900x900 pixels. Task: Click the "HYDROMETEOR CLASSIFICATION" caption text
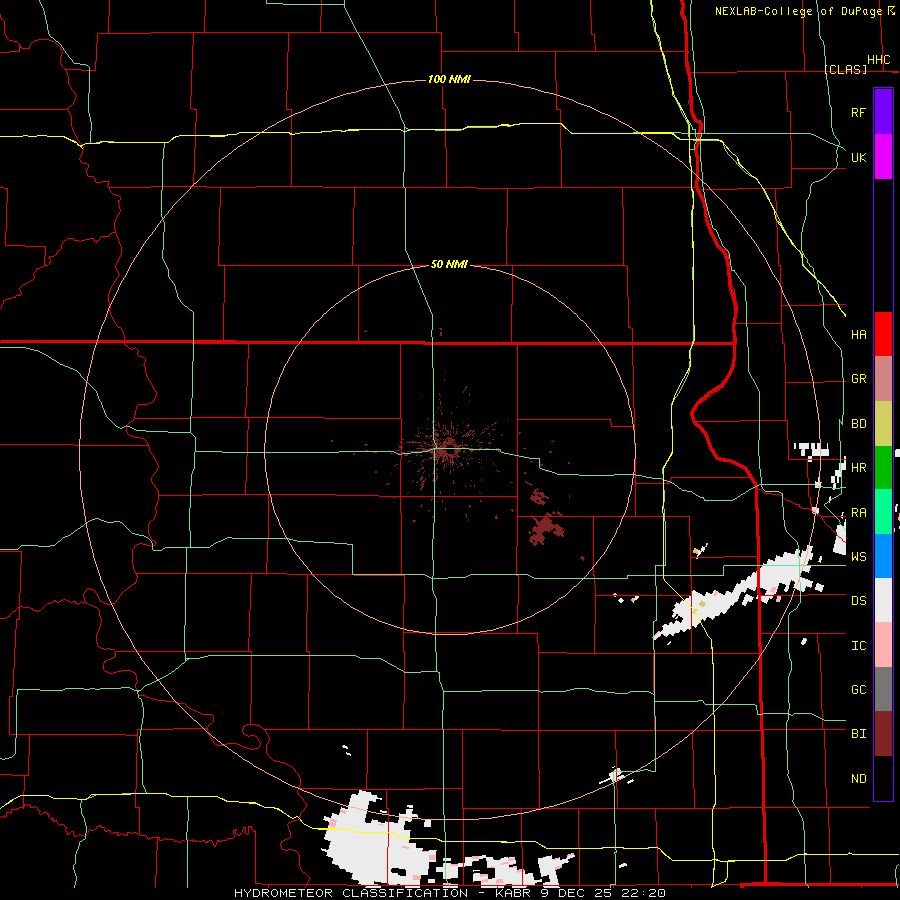click(351, 893)
